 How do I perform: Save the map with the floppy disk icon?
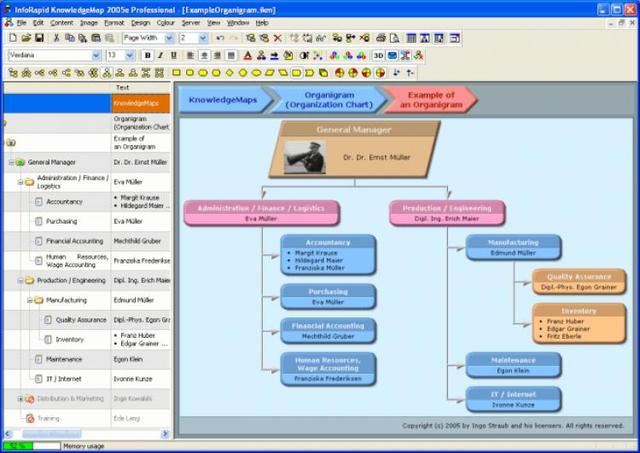tap(39, 38)
